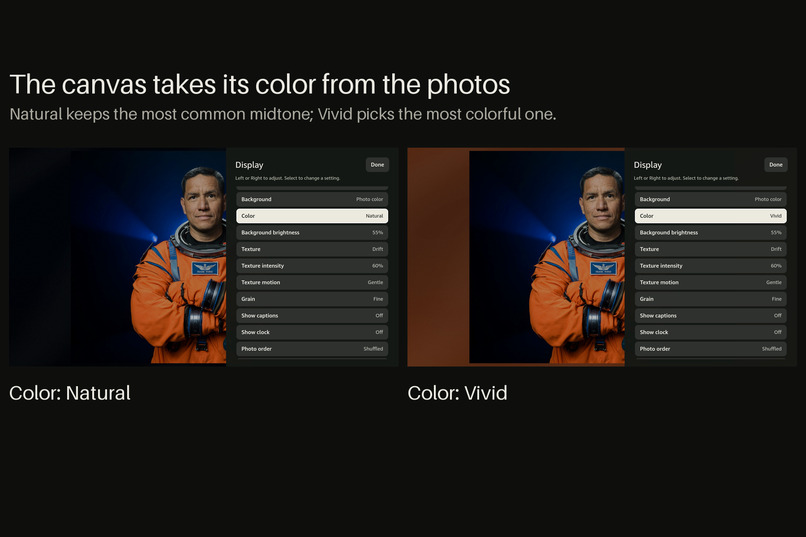This screenshot has height=537, width=806.
Task: Select the highlighted Color row showing Vivid
Action: (x=710, y=216)
